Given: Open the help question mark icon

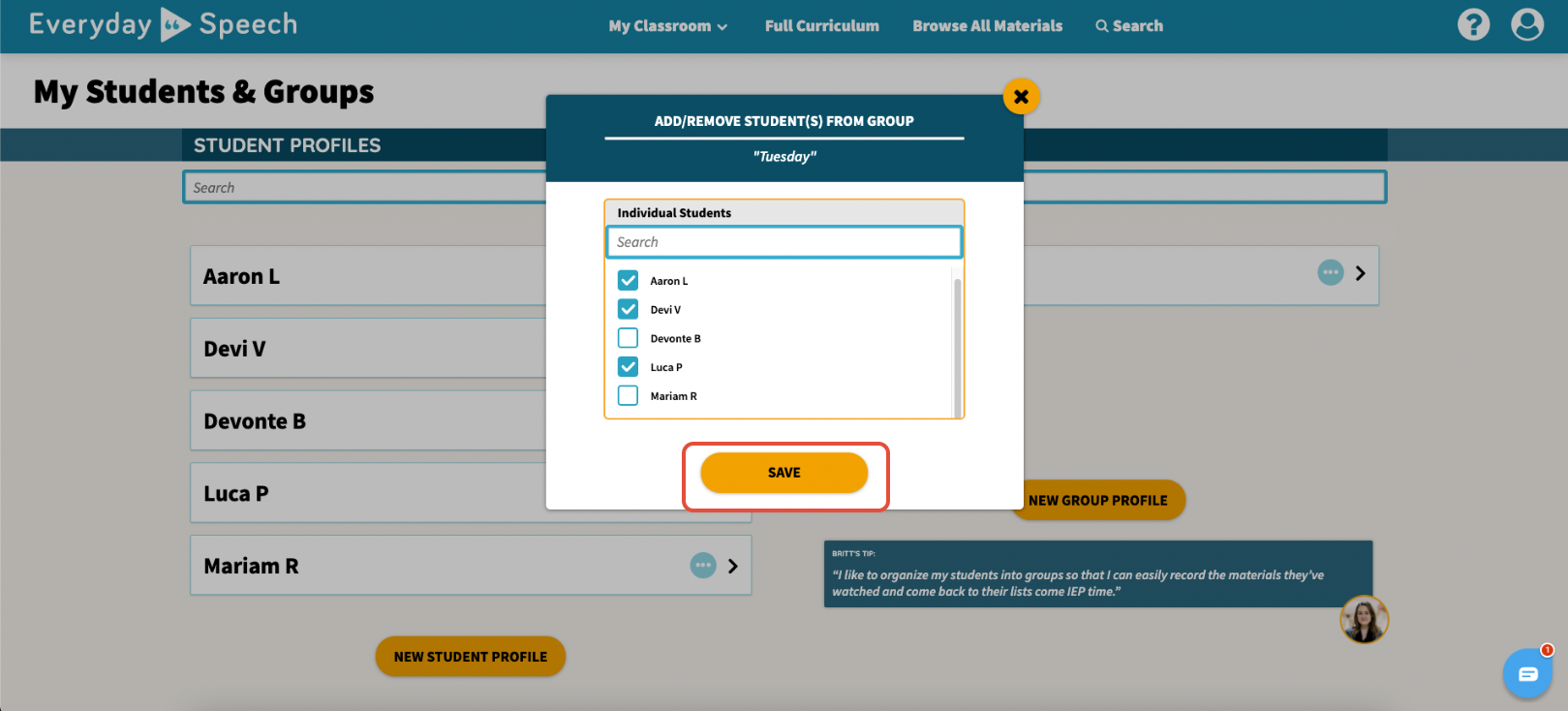Looking at the screenshot, I should [x=1473, y=24].
